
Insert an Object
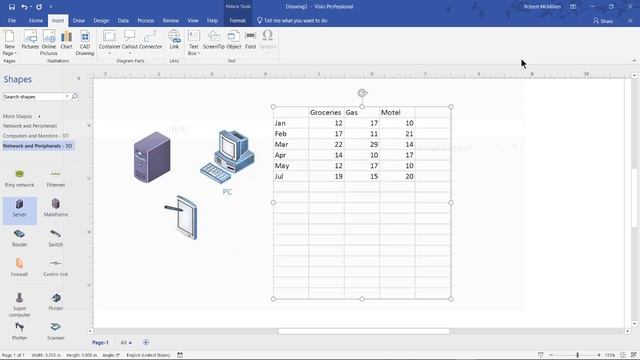234,40
